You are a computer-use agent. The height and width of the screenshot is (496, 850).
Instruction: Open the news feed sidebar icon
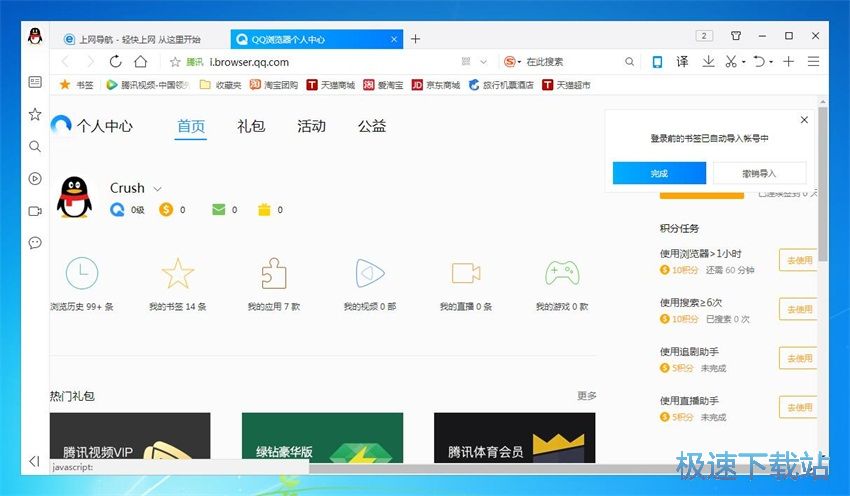(x=35, y=82)
